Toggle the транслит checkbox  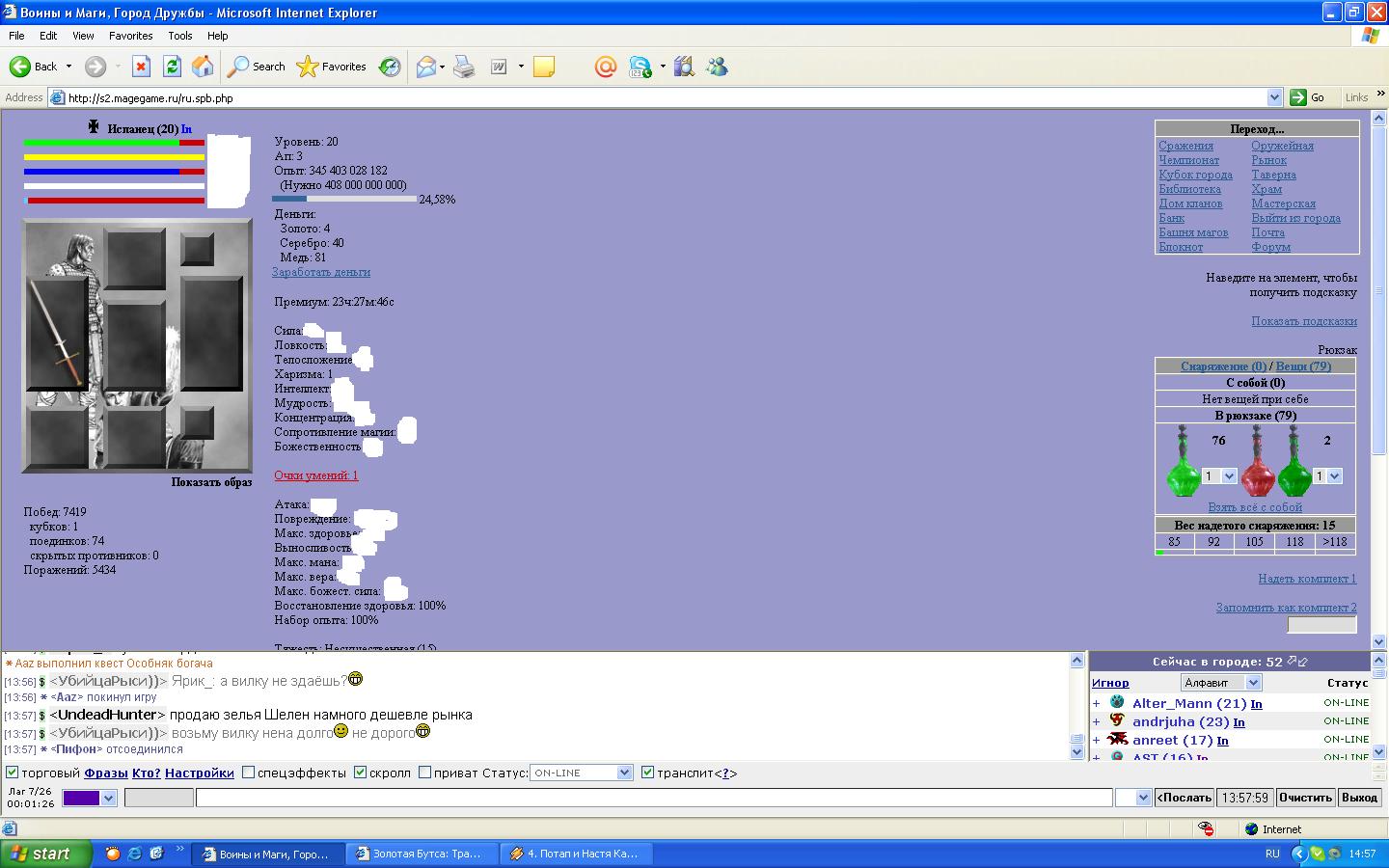point(647,773)
